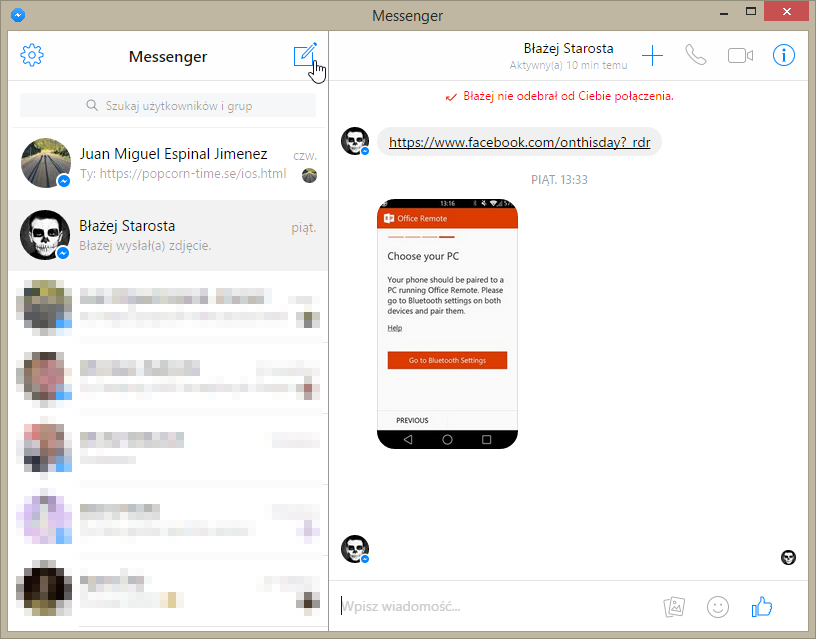Click 'Błażej nie odebrał od Ciebie połączenia' notice
This screenshot has width=816, height=639.
click(x=568, y=96)
